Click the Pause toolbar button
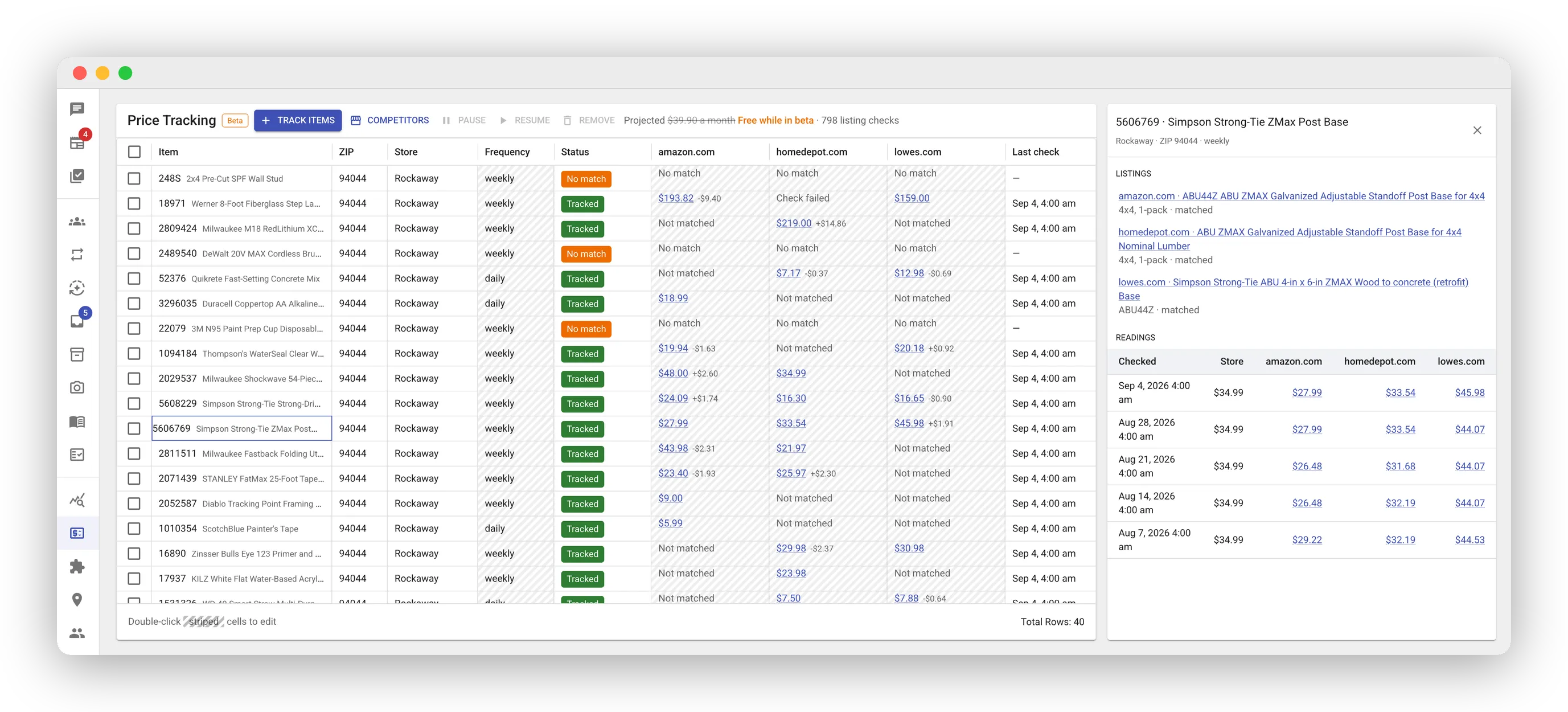 click(464, 121)
